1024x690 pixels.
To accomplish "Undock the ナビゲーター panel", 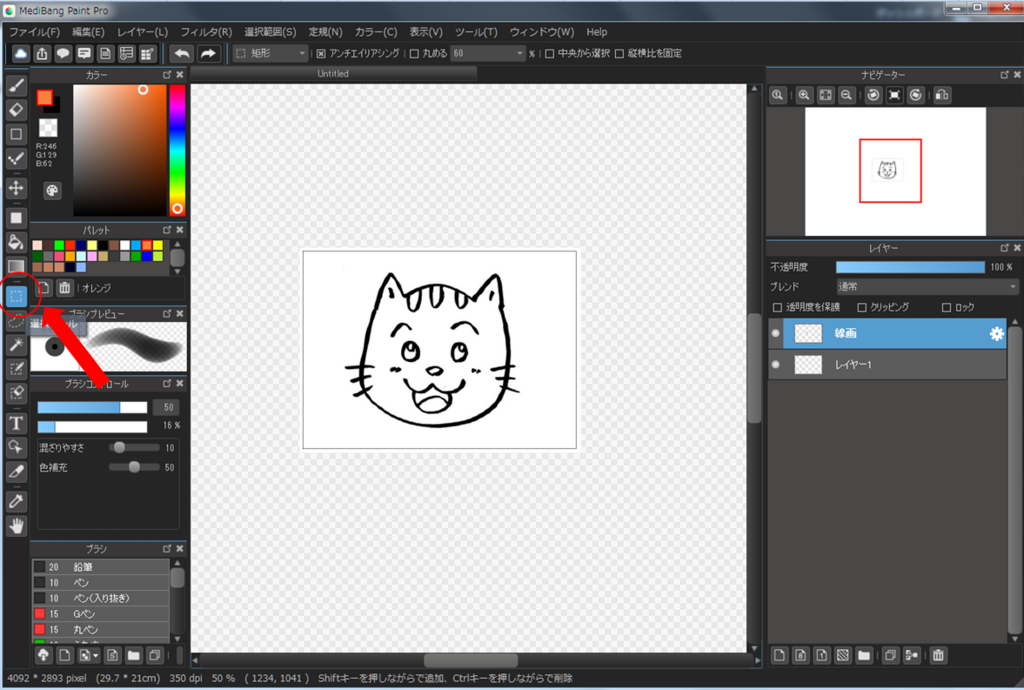I will click(x=1004, y=75).
